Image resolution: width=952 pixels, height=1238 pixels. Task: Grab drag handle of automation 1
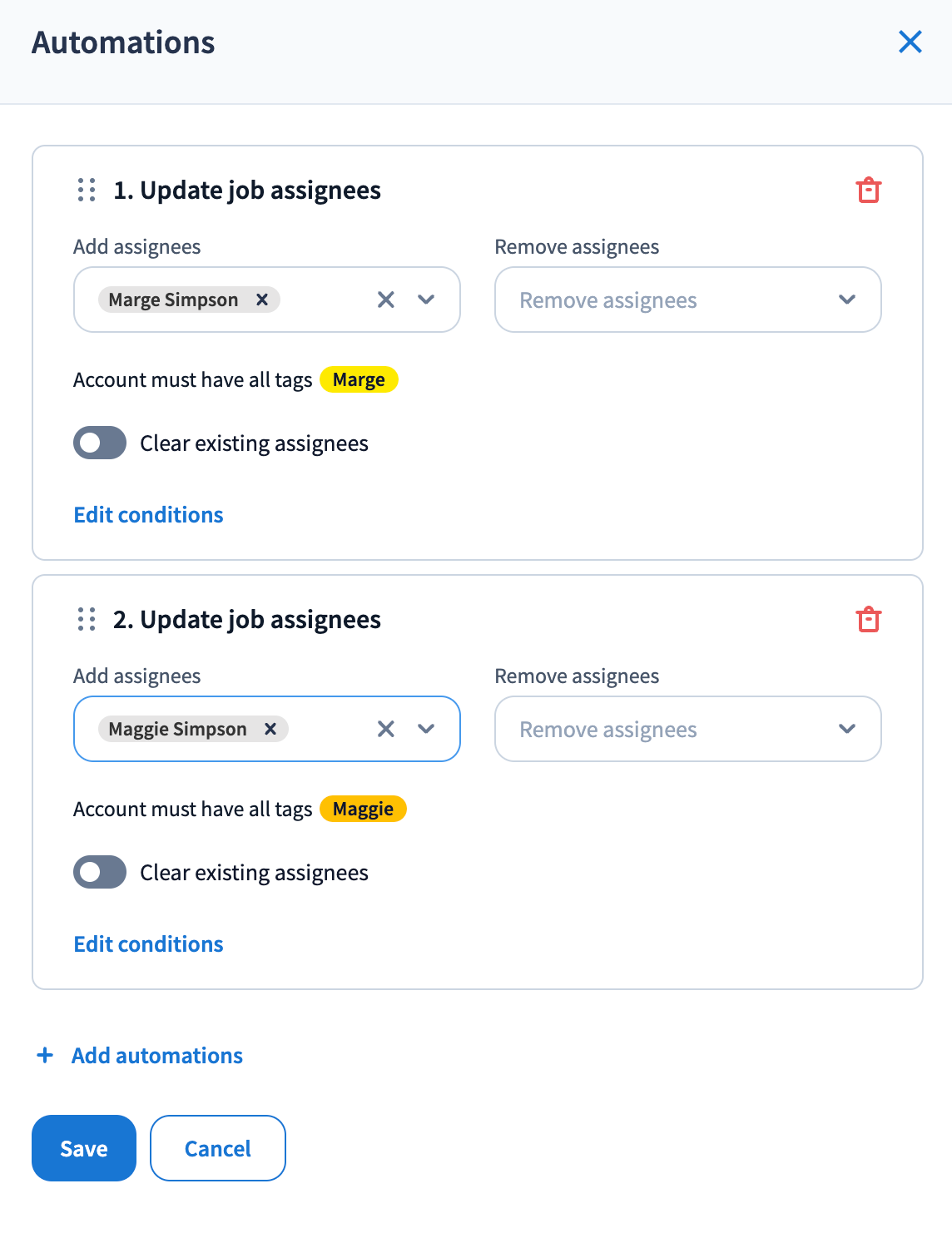(x=87, y=191)
